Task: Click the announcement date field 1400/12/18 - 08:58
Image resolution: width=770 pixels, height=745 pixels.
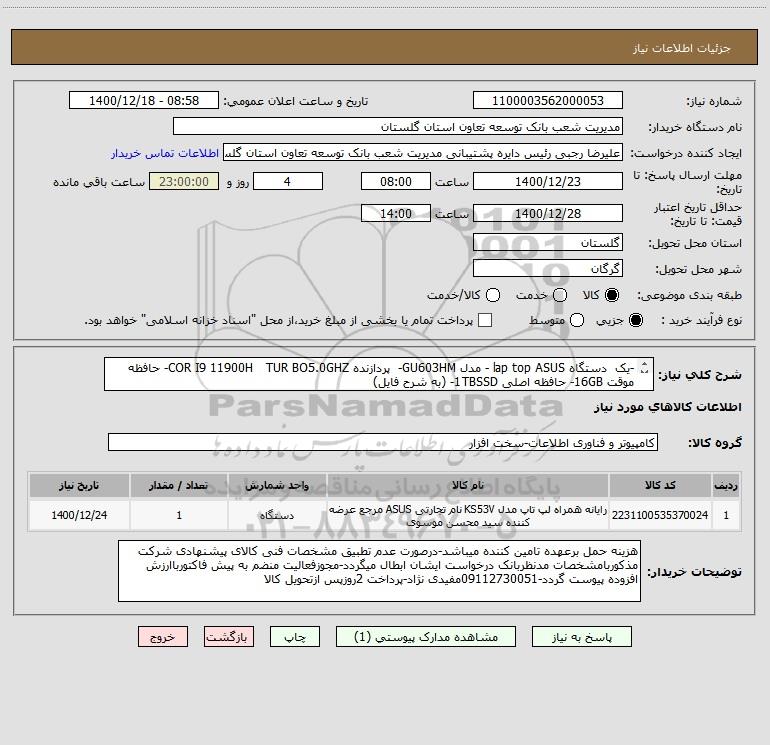Action: point(144,100)
